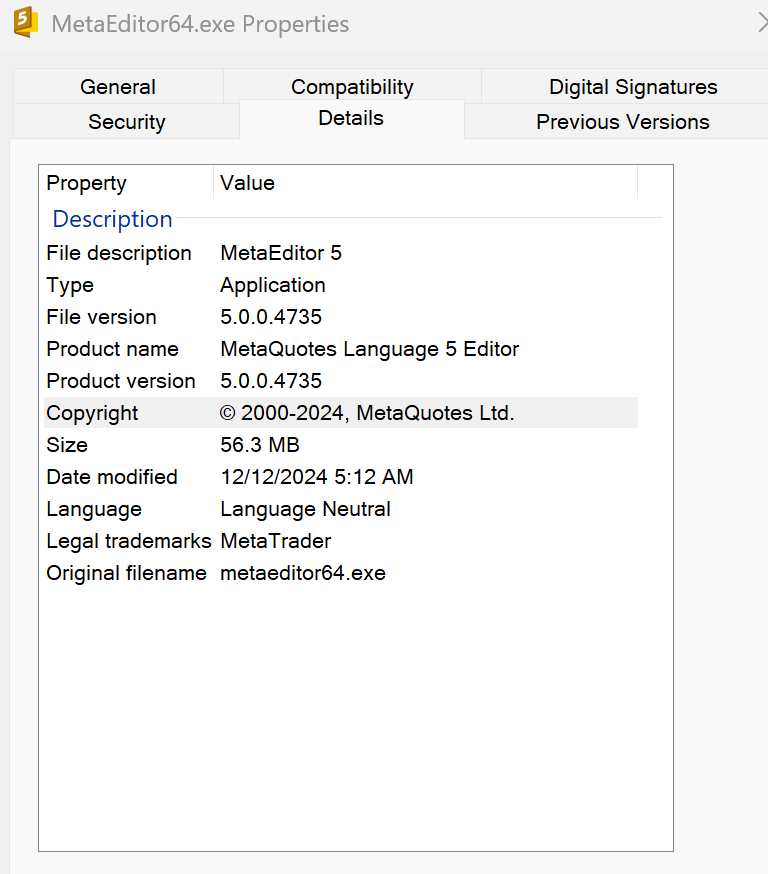Select the Description group heading

(x=113, y=219)
